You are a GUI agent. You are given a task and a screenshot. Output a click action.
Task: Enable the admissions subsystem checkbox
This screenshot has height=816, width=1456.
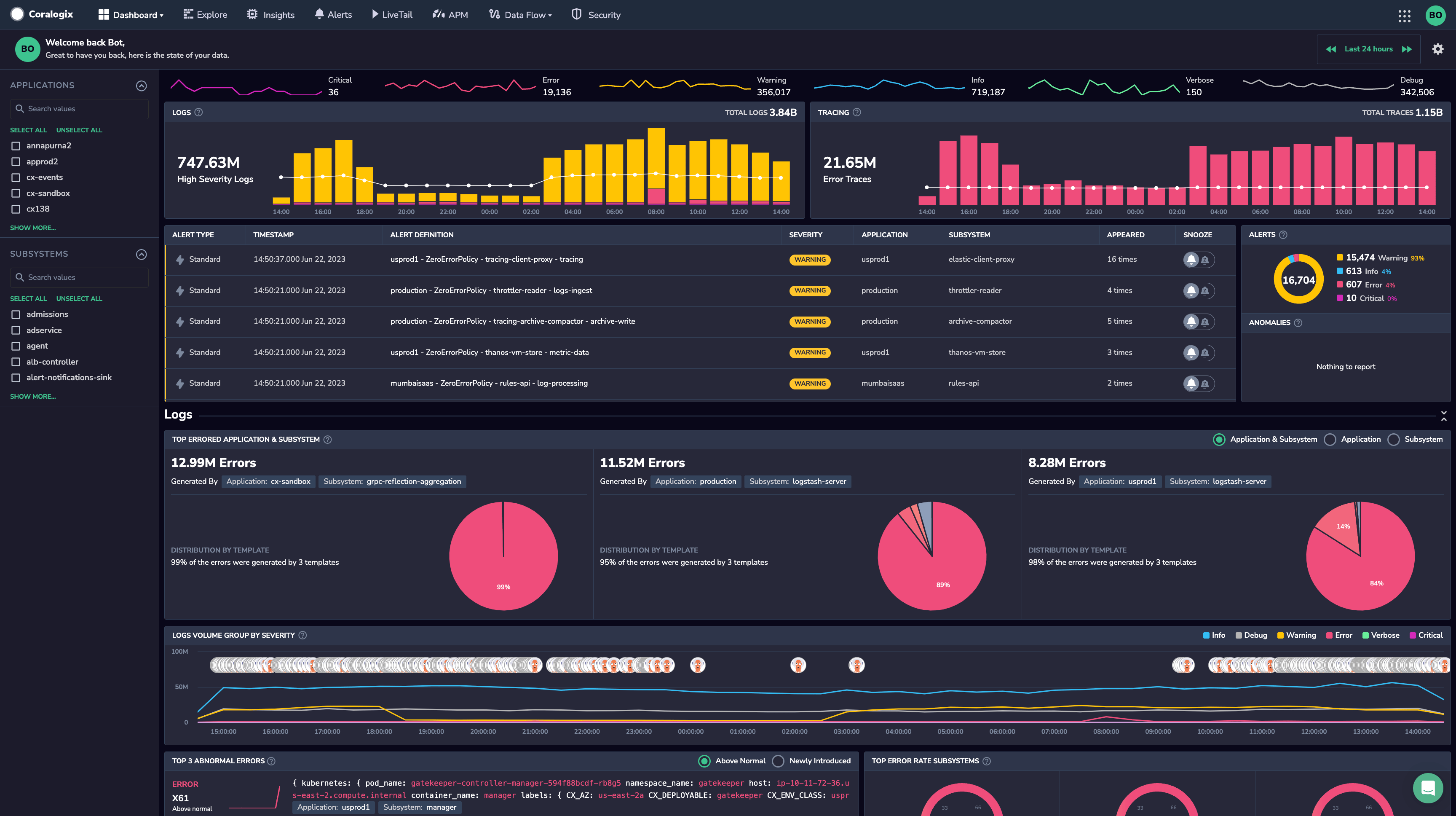(x=15, y=314)
